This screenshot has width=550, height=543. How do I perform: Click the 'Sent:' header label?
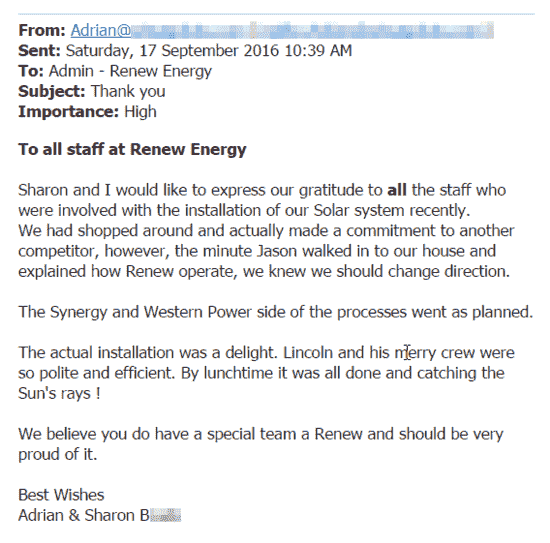(x=39, y=51)
